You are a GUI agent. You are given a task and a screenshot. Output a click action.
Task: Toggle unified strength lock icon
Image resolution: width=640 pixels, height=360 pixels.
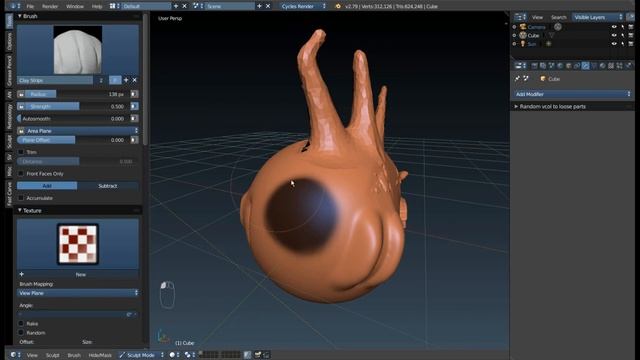click(x=21, y=107)
